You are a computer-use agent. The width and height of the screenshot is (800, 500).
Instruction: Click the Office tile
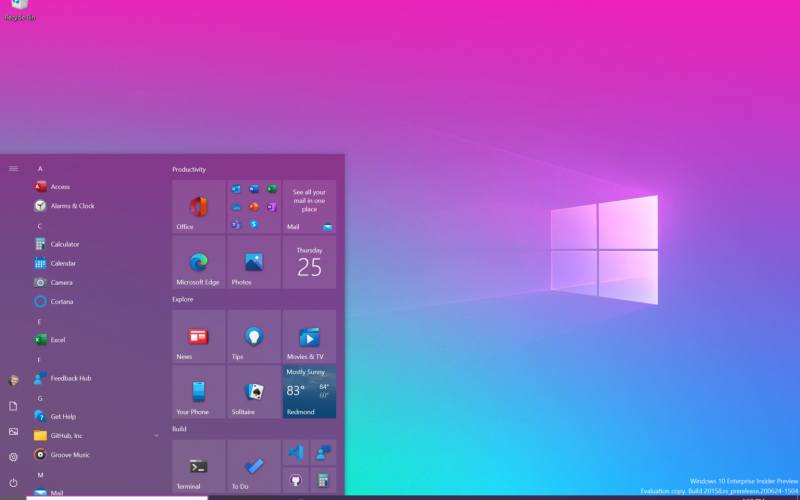tap(199, 207)
